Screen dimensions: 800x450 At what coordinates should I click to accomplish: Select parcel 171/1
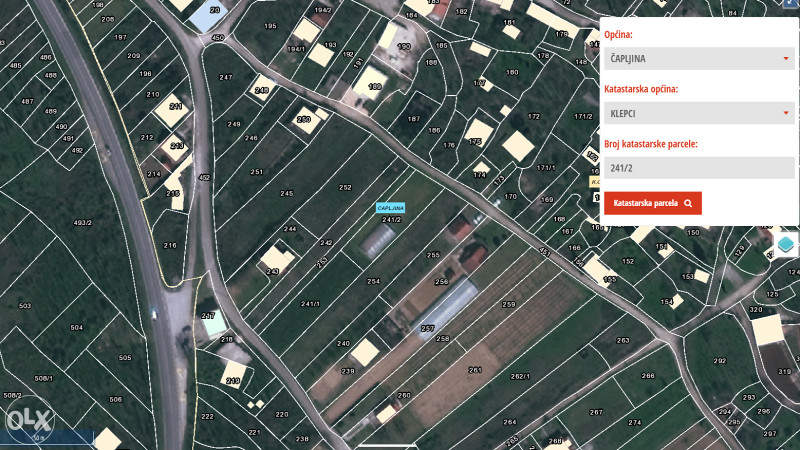(546, 167)
